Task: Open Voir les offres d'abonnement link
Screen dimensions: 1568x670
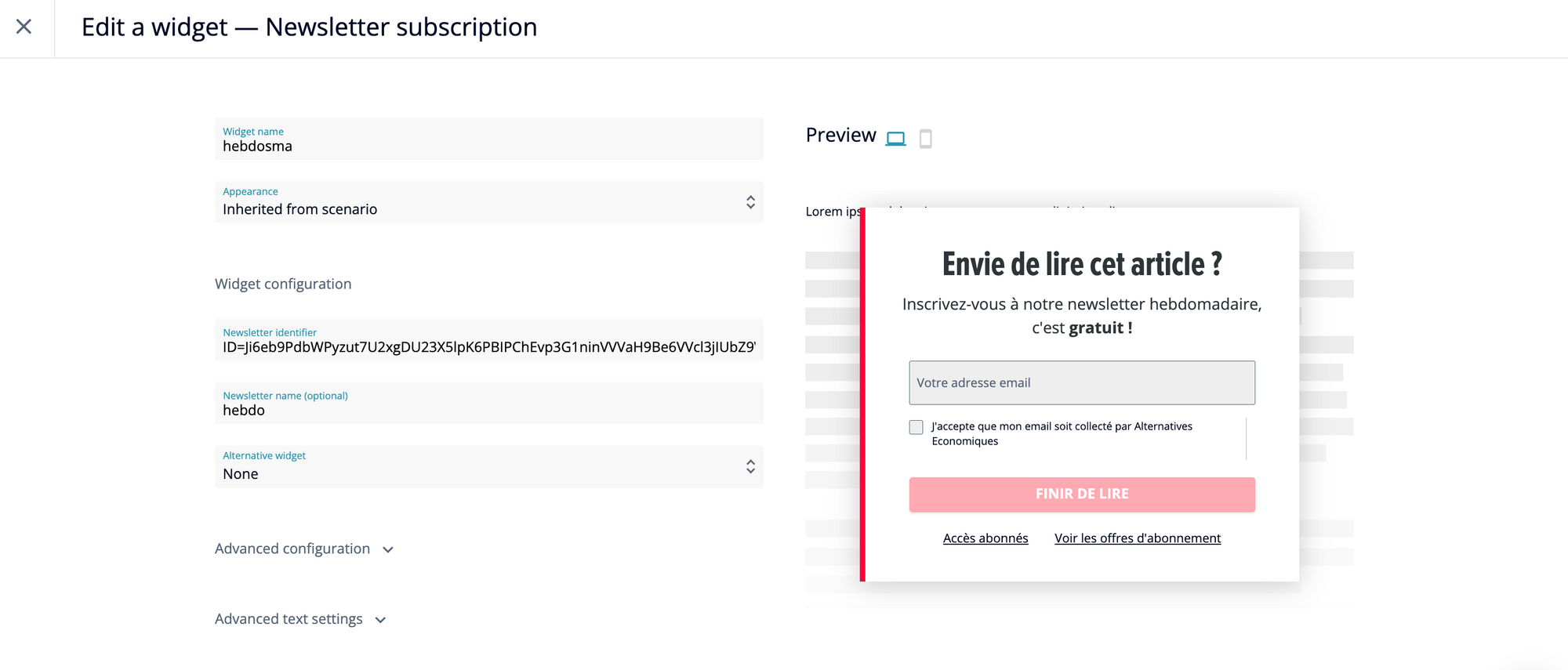Action: pos(1138,538)
